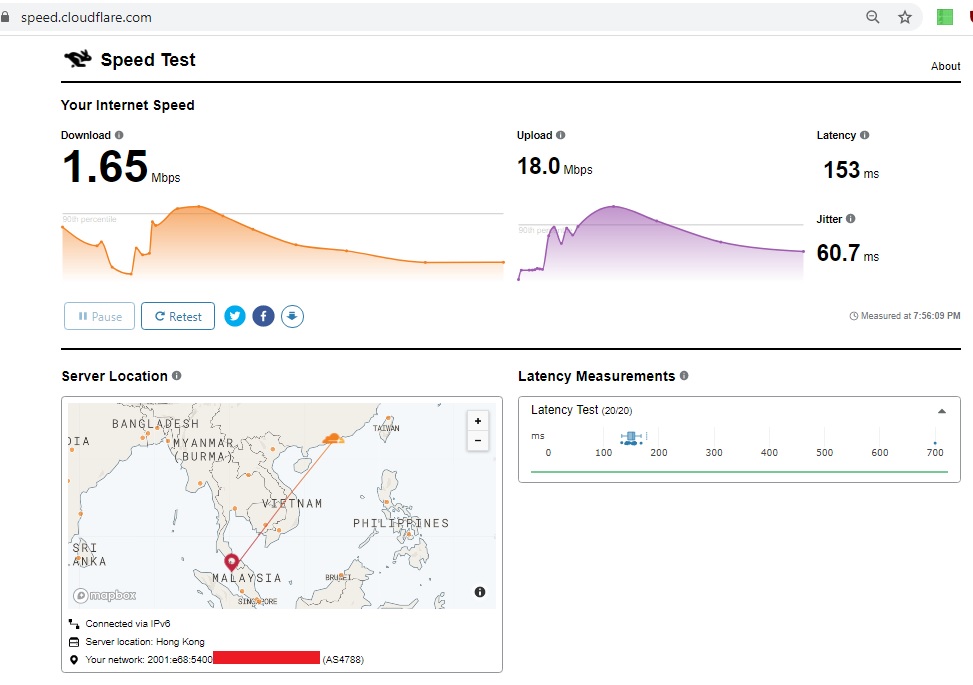Pause the speed test
Image resolution: width=973 pixels, height=685 pixels.
[99, 316]
